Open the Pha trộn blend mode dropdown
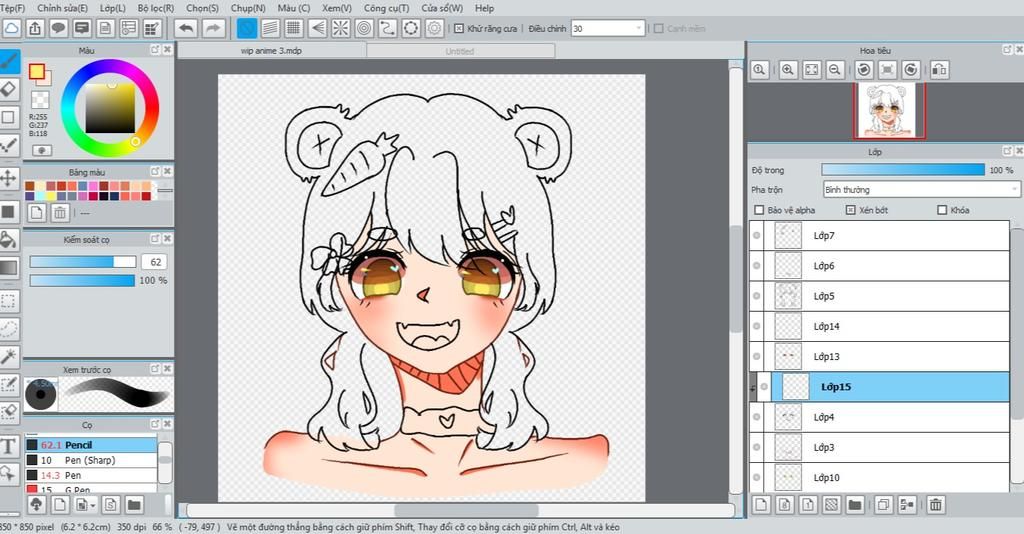Screen dimensions: 1024x534 [921, 190]
